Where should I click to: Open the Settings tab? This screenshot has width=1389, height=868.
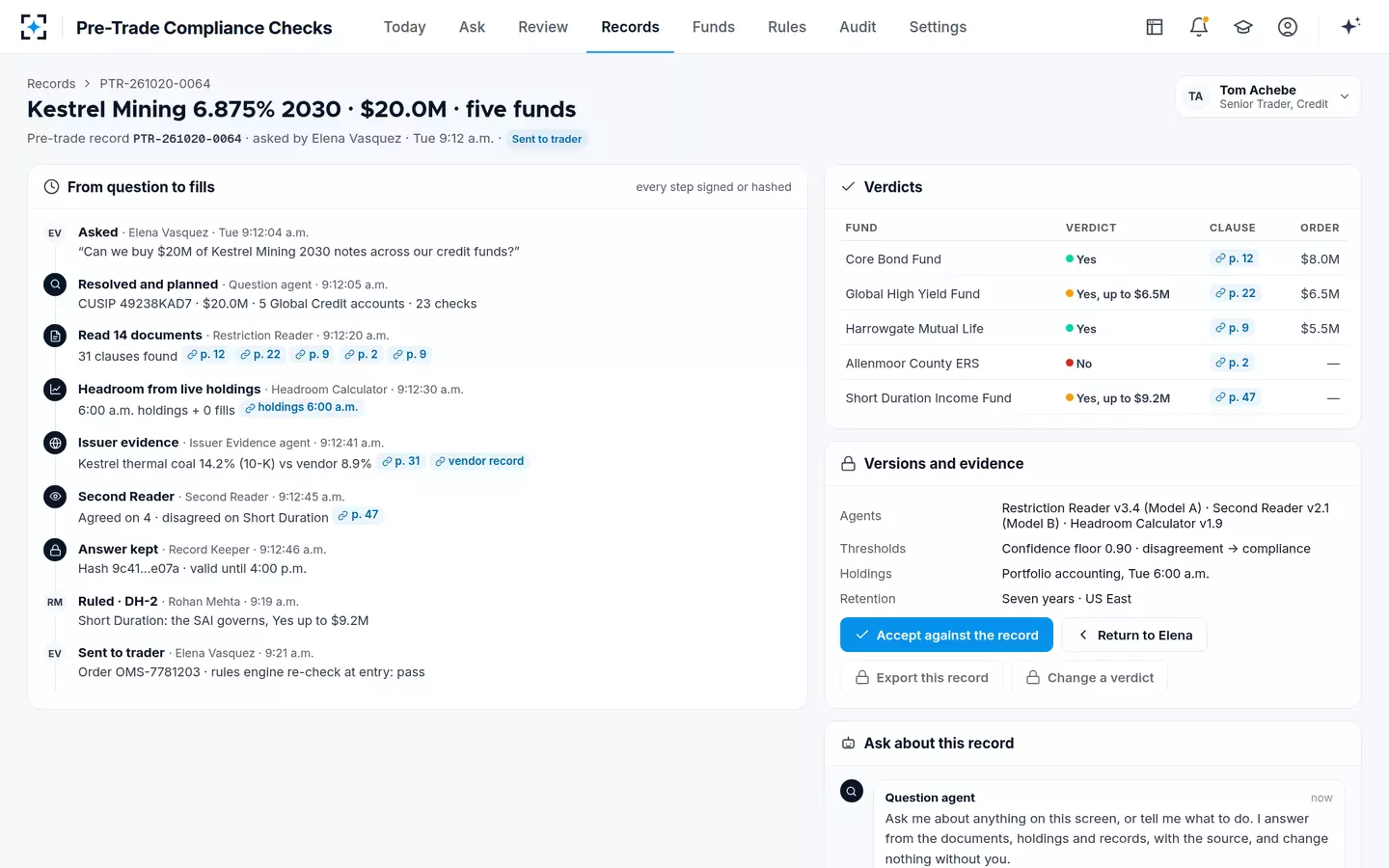(938, 27)
